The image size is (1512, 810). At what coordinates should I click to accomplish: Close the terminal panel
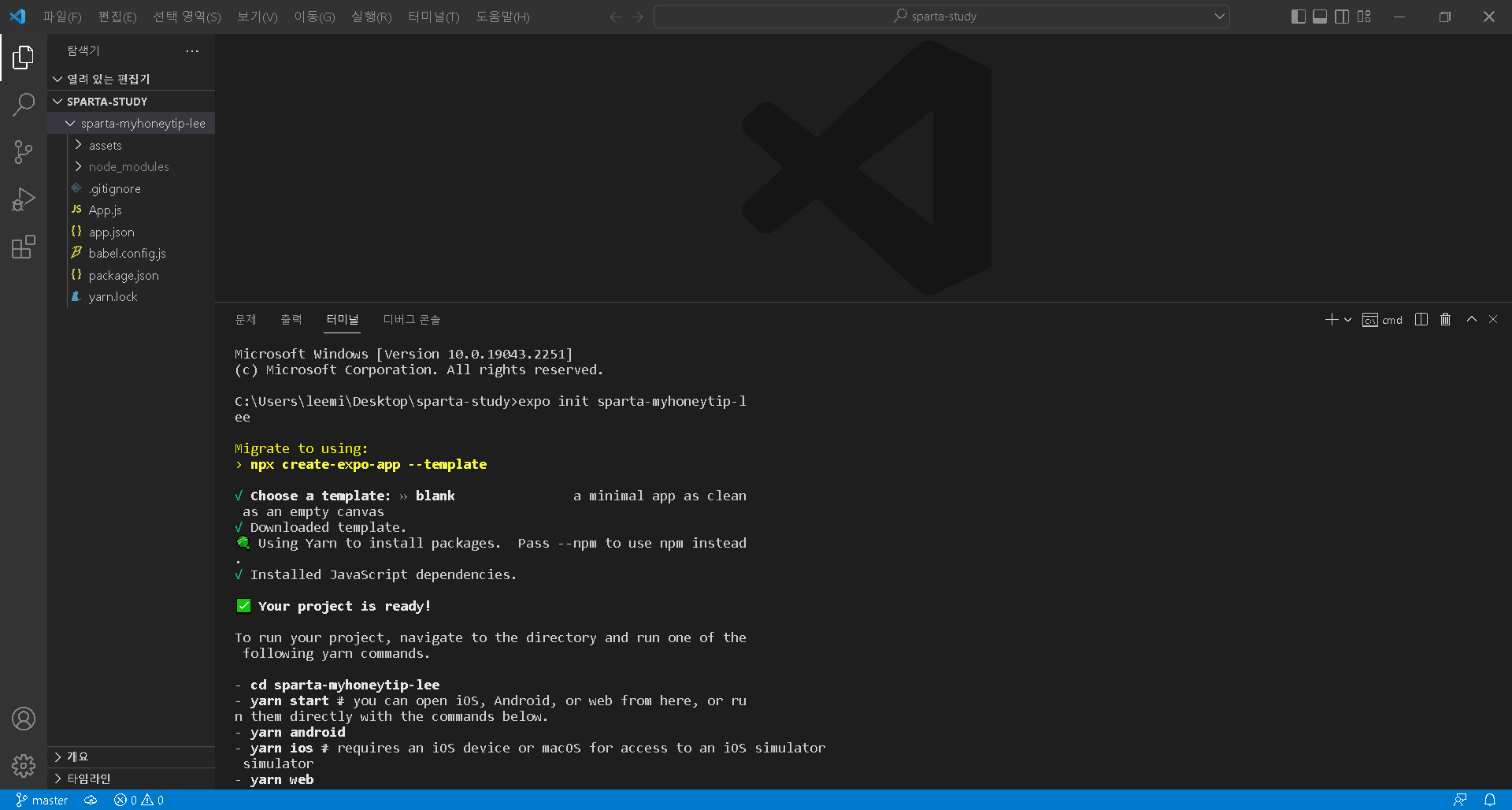point(1493,319)
